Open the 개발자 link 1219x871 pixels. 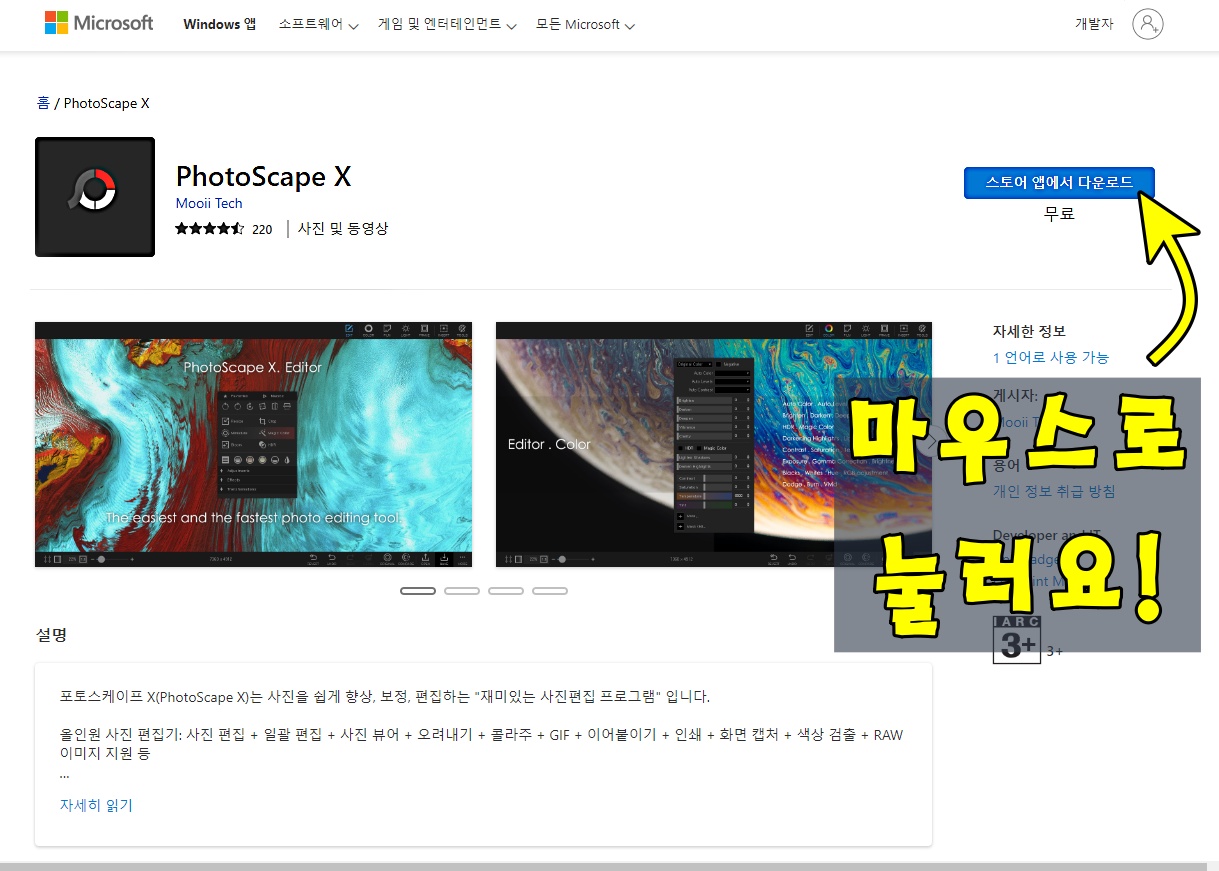1094,24
